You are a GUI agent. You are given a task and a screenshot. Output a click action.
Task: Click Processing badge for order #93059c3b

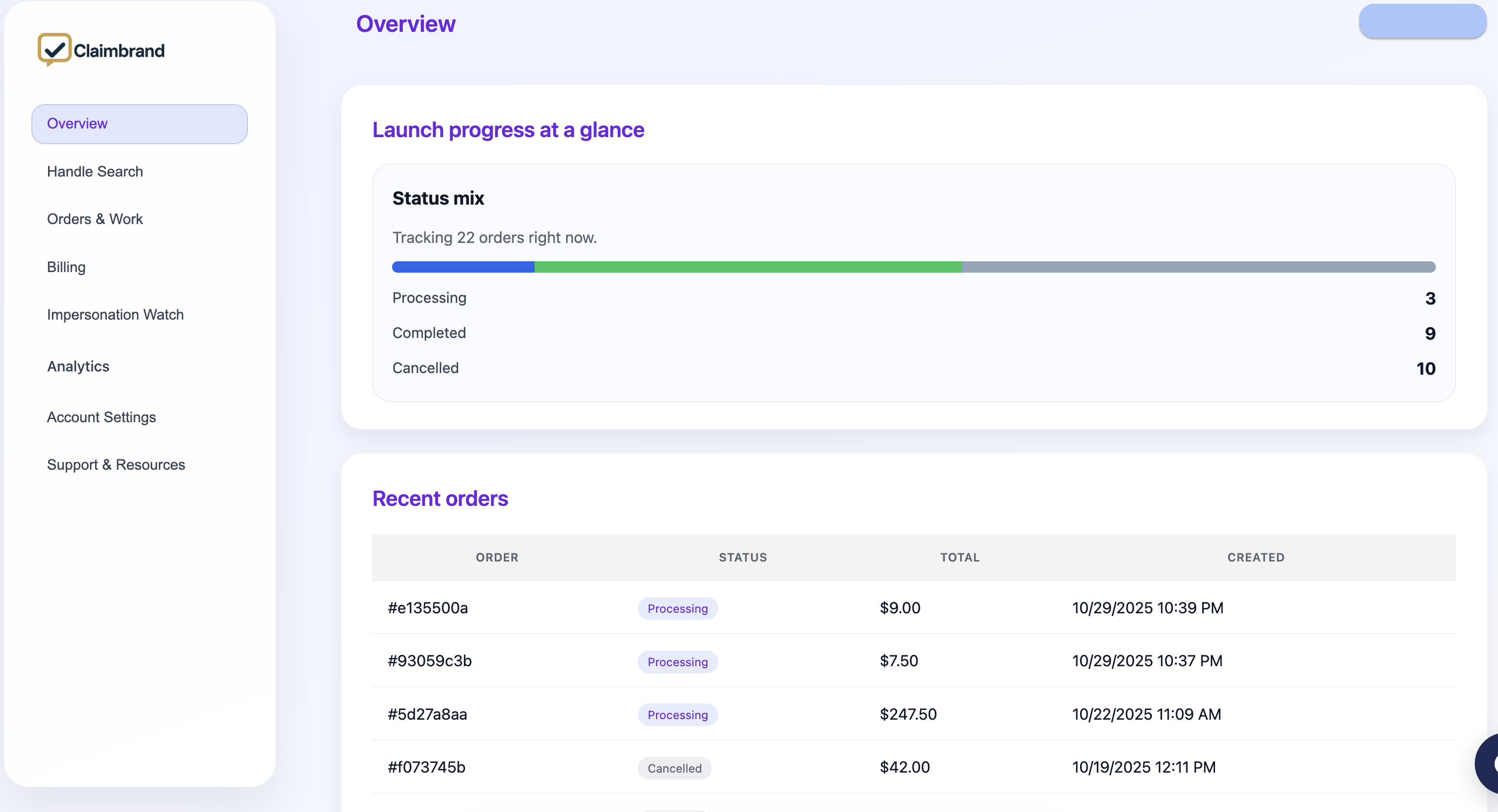click(678, 662)
